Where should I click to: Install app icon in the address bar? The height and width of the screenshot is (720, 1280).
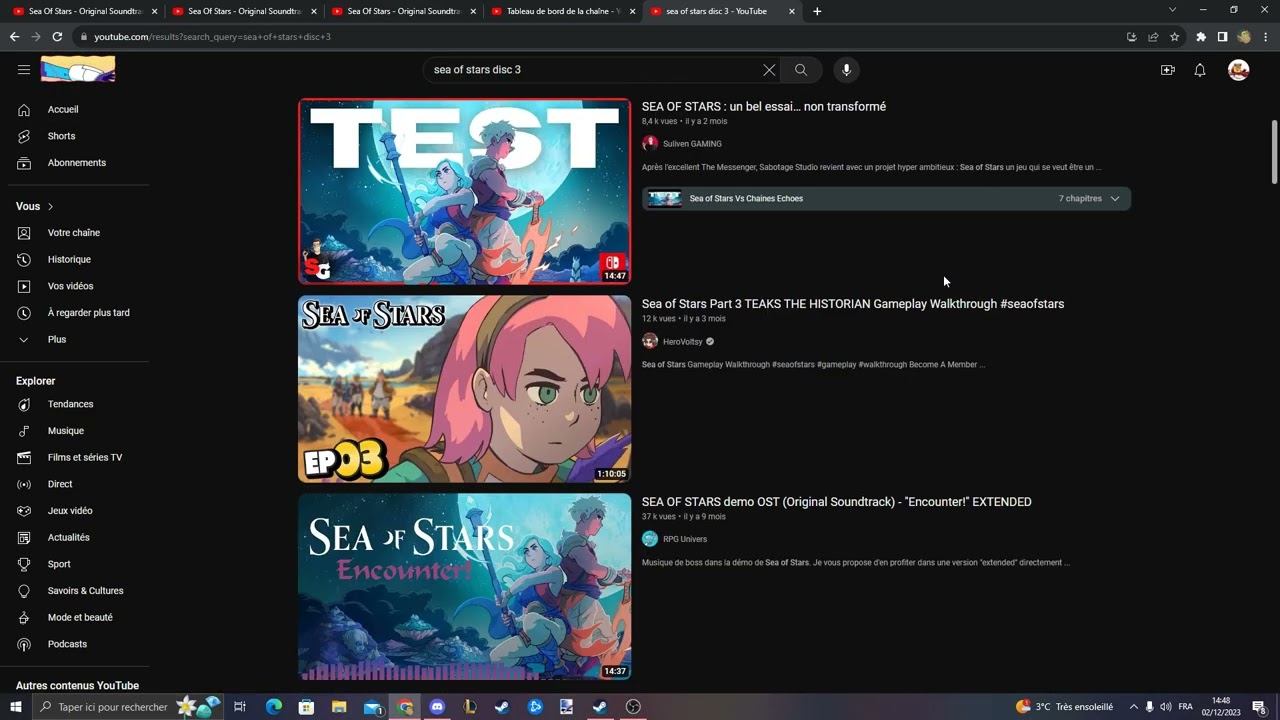1131,37
